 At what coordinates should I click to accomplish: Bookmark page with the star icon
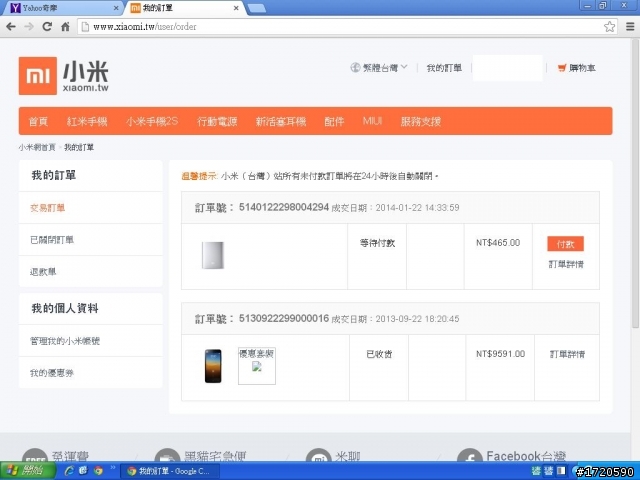609,27
